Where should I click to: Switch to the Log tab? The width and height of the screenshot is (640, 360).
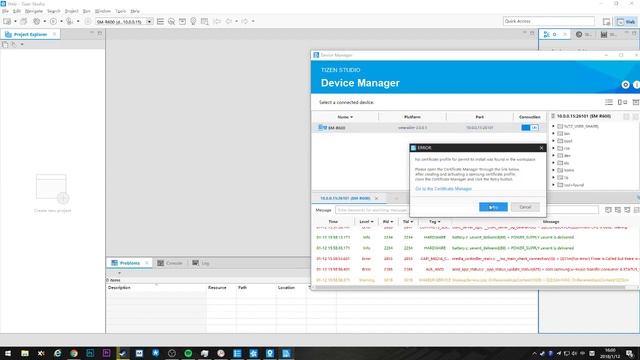click(x=201, y=263)
